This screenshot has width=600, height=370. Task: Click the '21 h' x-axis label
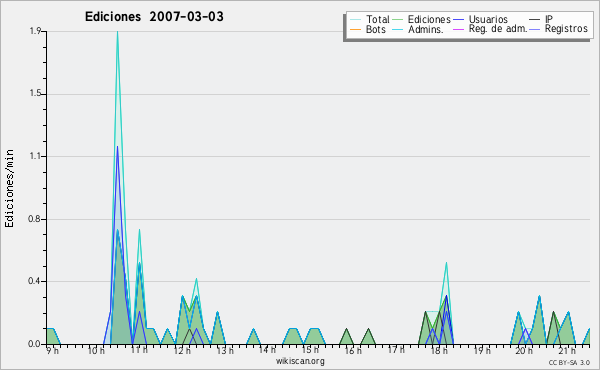click(567, 350)
